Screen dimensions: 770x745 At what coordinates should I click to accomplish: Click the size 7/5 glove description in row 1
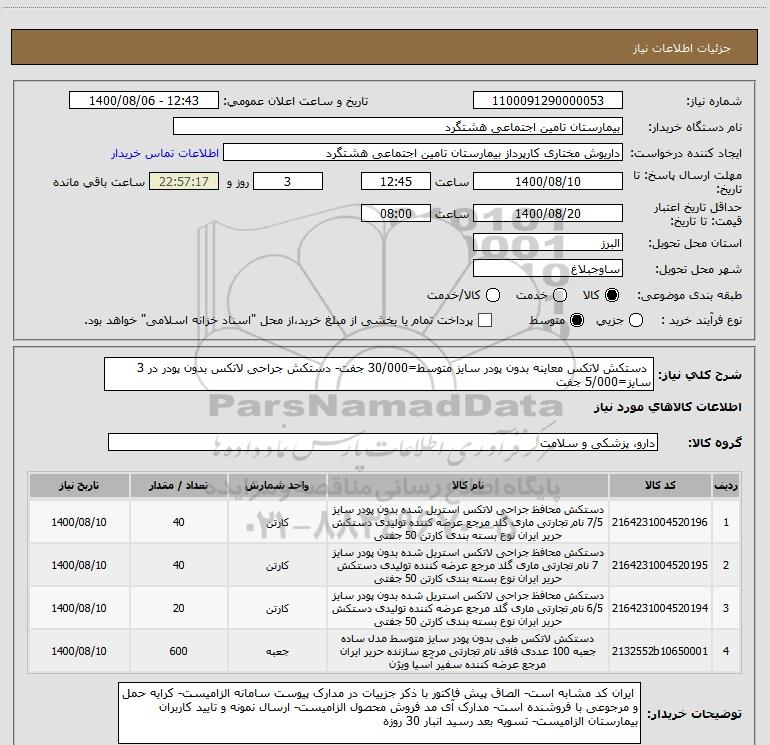click(468, 522)
